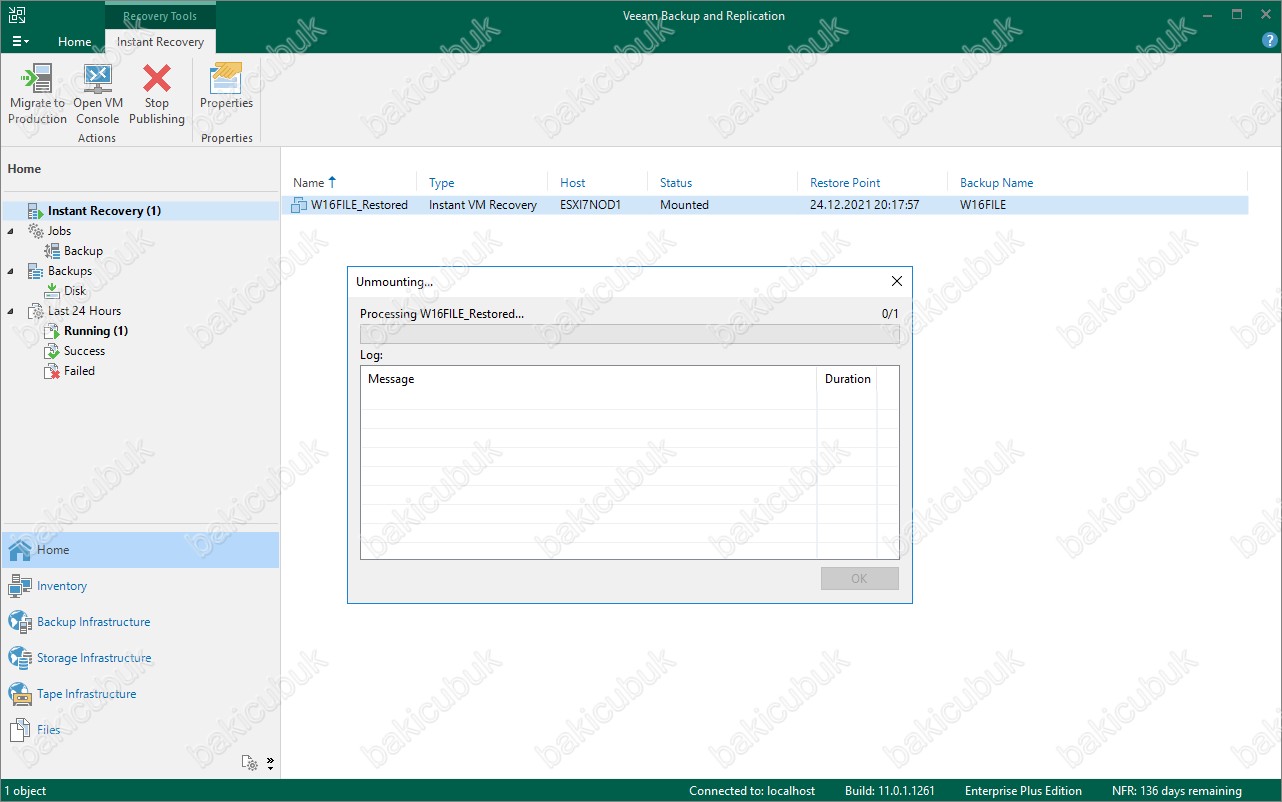Click the Instant VM Recovery type cell
Image resolution: width=1282 pixels, height=802 pixels.
tap(483, 205)
